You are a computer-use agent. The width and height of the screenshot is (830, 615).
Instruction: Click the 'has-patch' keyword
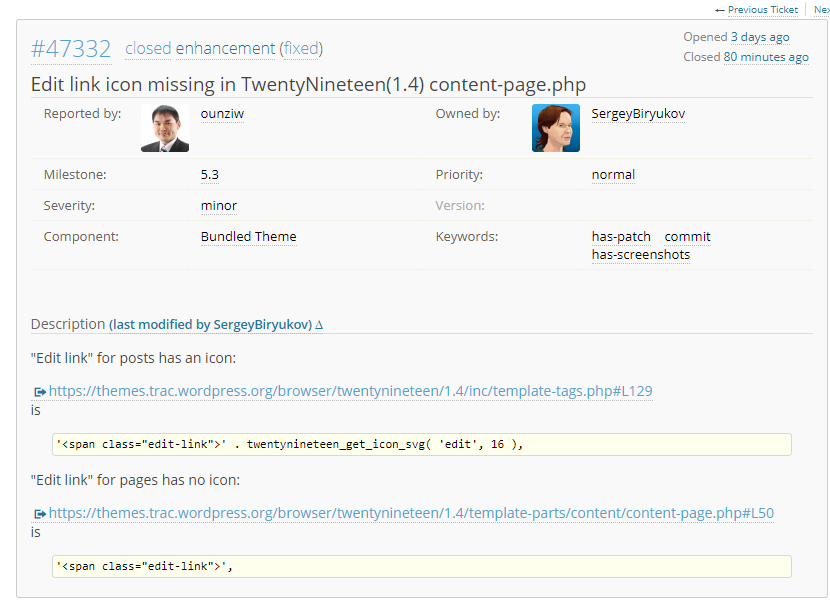621,237
